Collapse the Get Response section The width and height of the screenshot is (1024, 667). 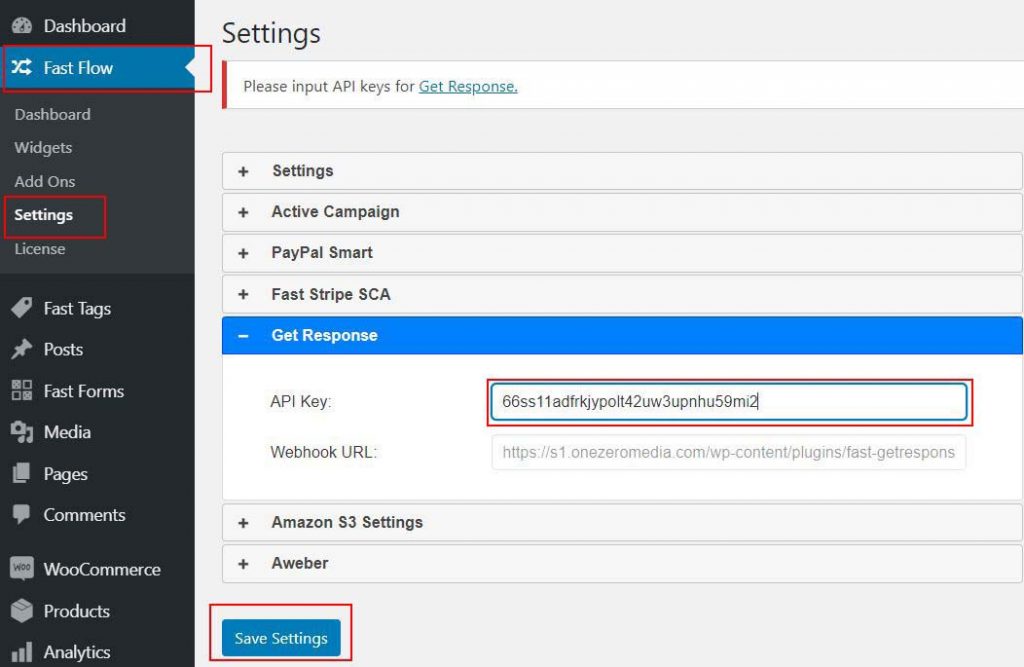click(622, 335)
